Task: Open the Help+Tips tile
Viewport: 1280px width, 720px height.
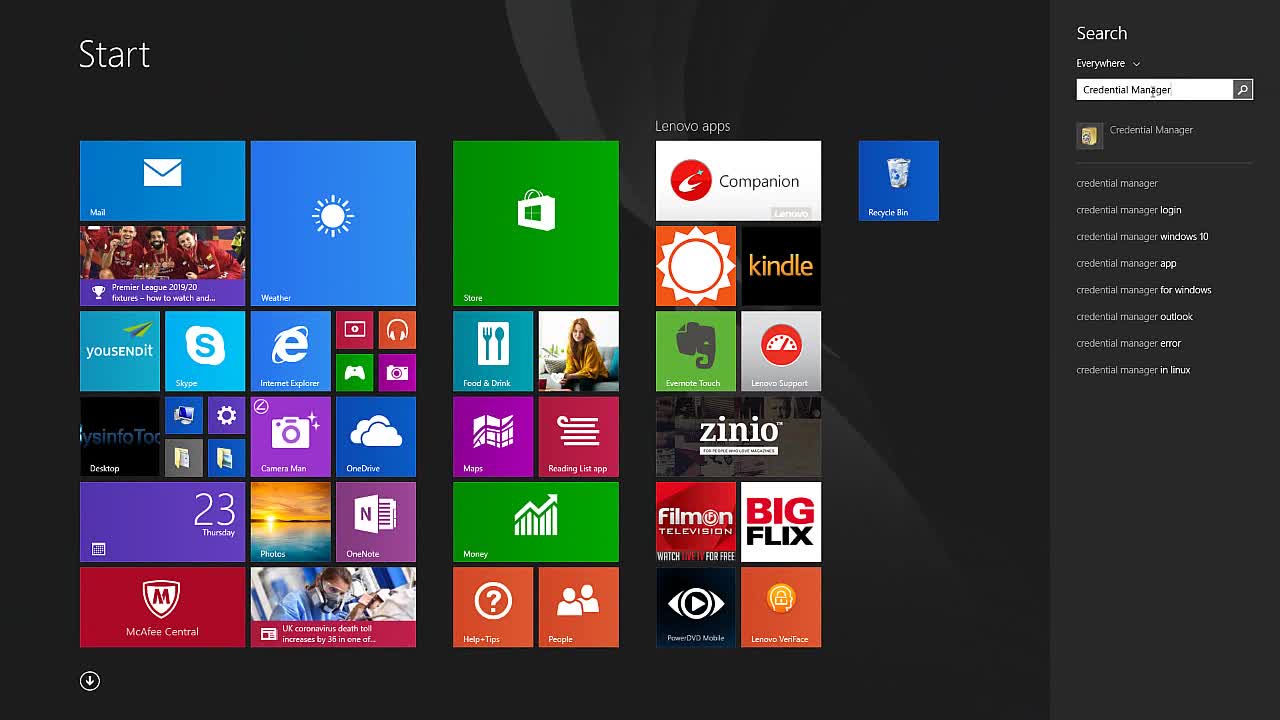Action: (x=493, y=607)
